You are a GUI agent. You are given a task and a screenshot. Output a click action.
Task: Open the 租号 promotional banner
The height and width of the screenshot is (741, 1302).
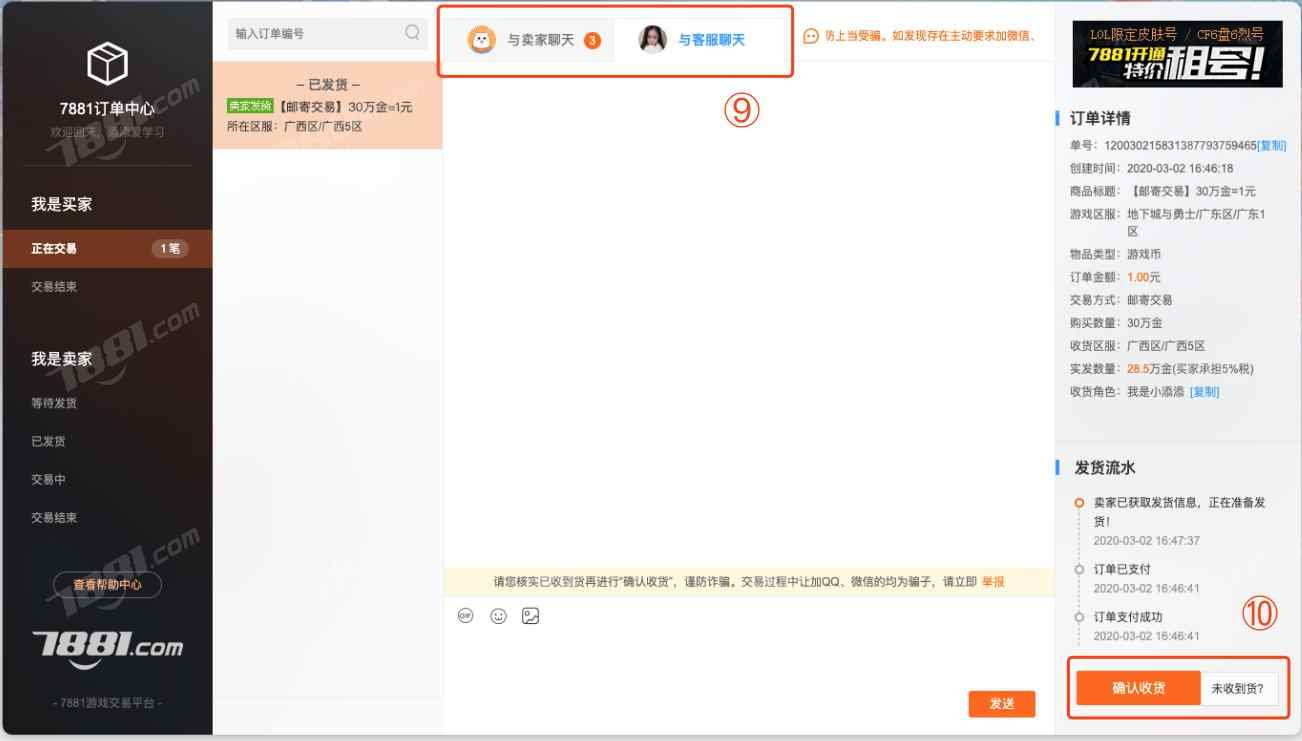click(x=1177, y=55)
